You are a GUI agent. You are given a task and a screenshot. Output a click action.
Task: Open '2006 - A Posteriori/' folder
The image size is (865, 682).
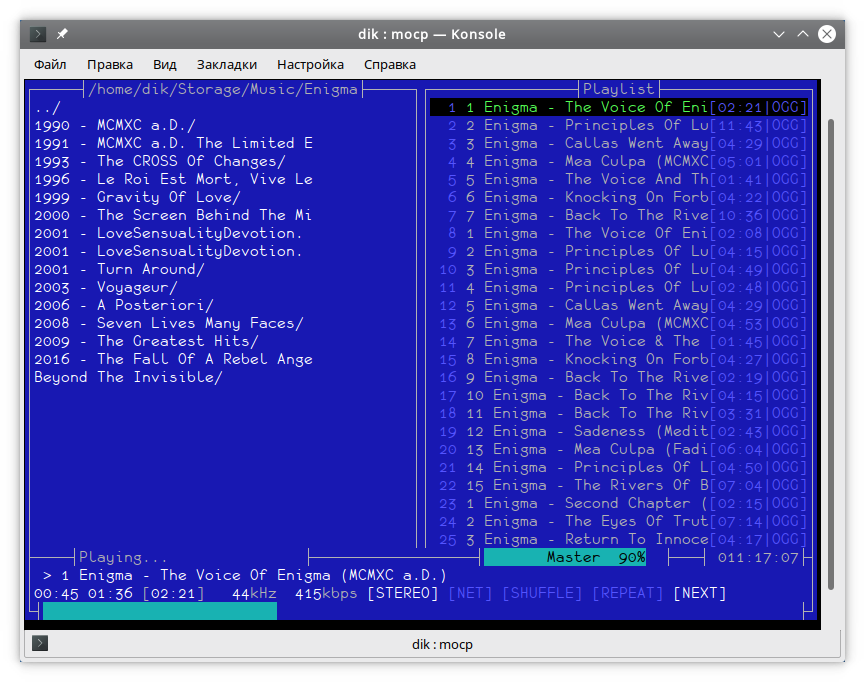124,305
